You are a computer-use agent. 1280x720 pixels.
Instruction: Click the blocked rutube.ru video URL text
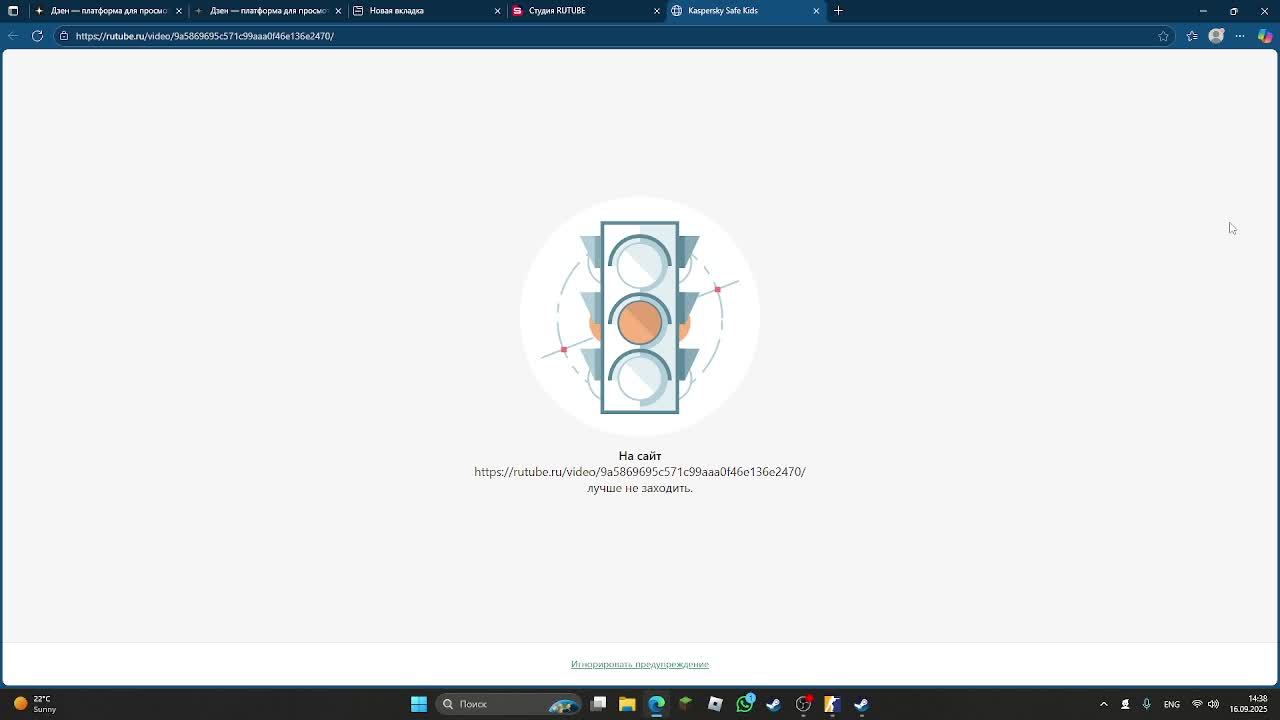640,472
